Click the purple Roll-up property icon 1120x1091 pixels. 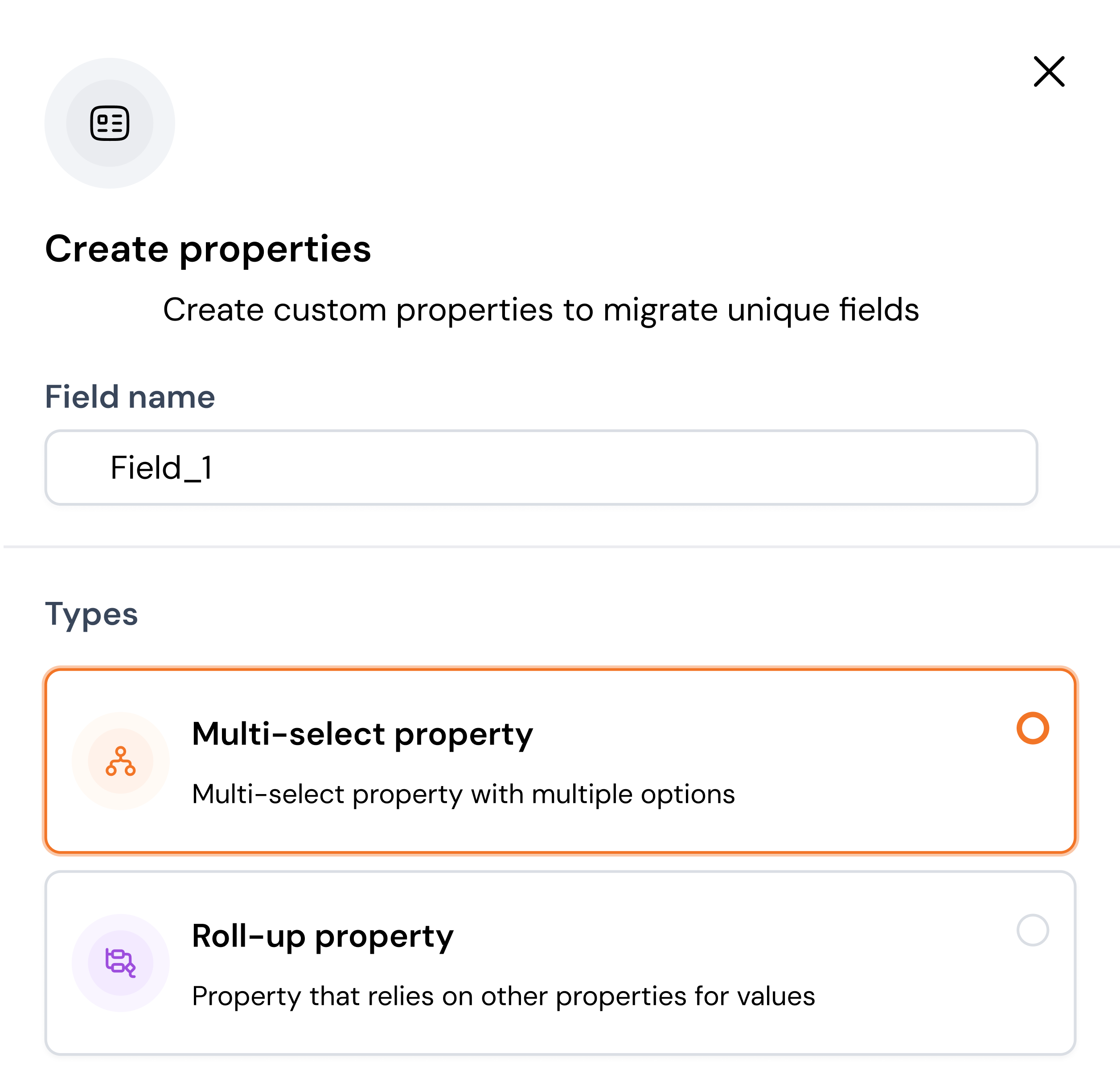tap(120, 962)
